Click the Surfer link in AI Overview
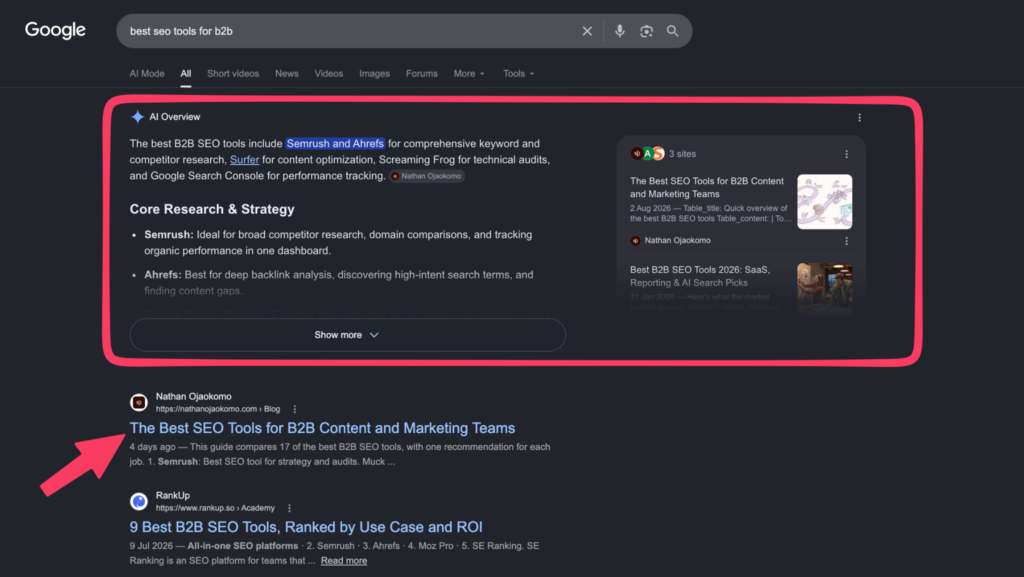This screenshot has height=577, width=1024. pyautogui.click(x=244, y=160)
